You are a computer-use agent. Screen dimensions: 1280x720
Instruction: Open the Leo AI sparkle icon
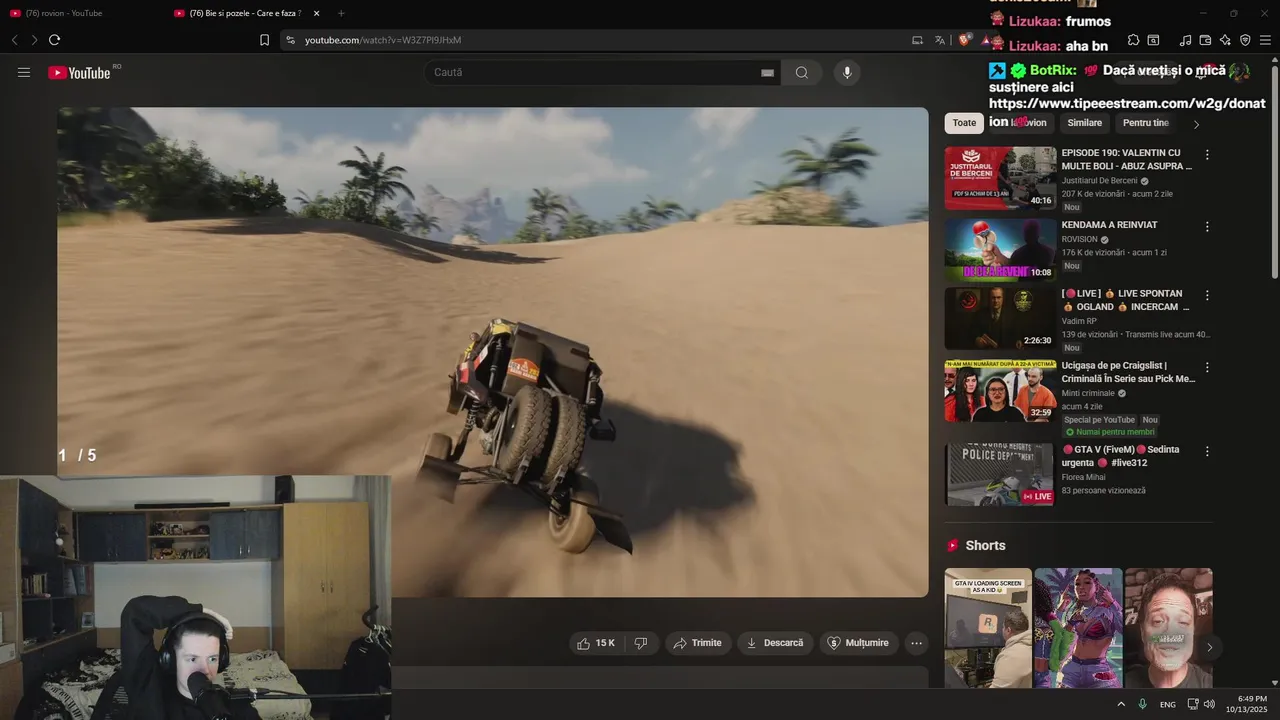[x=1225, y=40]
